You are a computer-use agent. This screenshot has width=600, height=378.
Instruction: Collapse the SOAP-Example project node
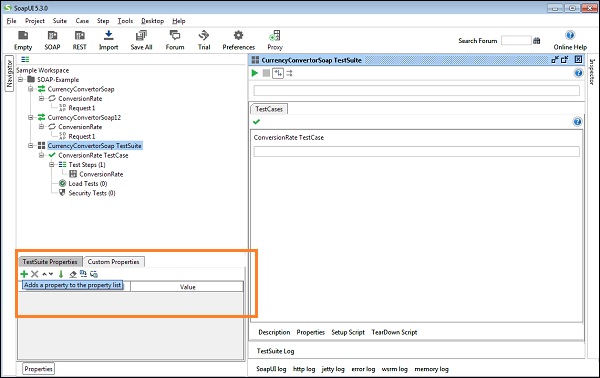(20, 80)
